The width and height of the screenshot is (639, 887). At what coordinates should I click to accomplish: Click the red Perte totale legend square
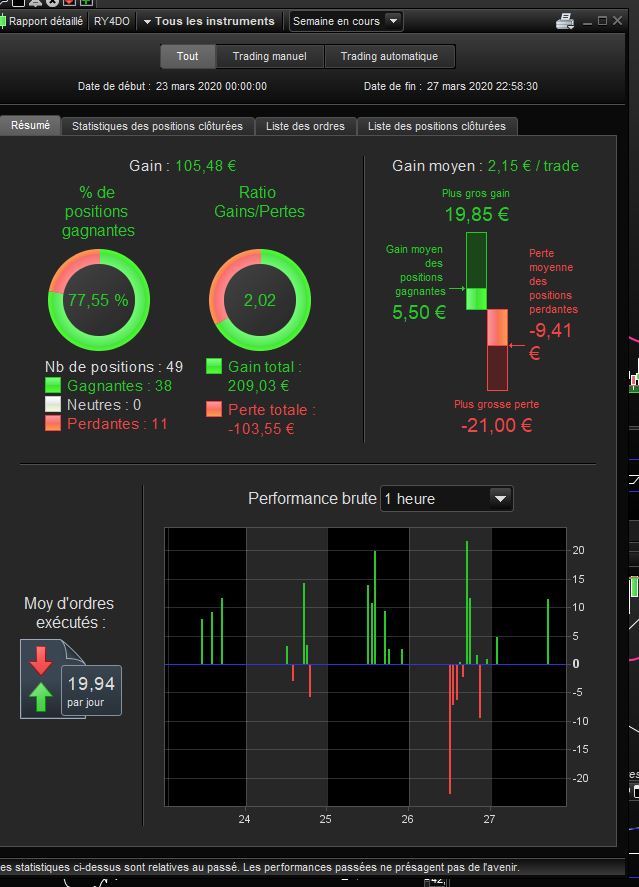tap(214, 409)
